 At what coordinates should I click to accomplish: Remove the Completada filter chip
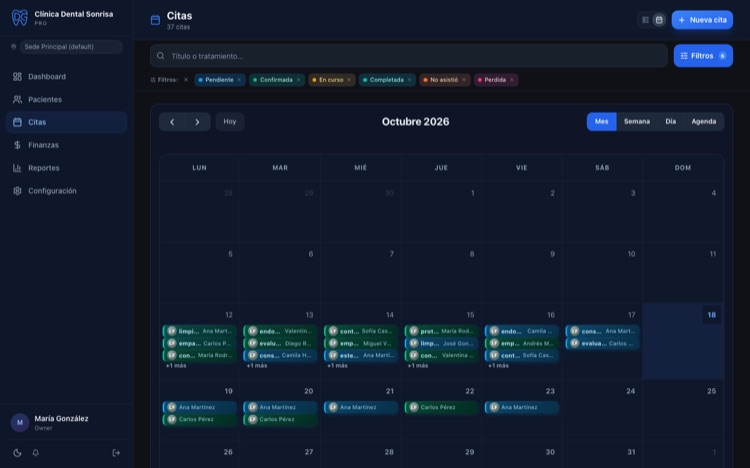(x=409, y=80)
